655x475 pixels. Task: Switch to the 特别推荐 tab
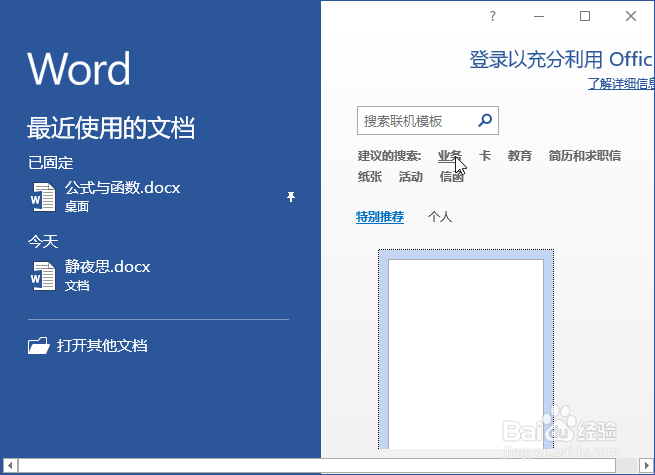380,217
